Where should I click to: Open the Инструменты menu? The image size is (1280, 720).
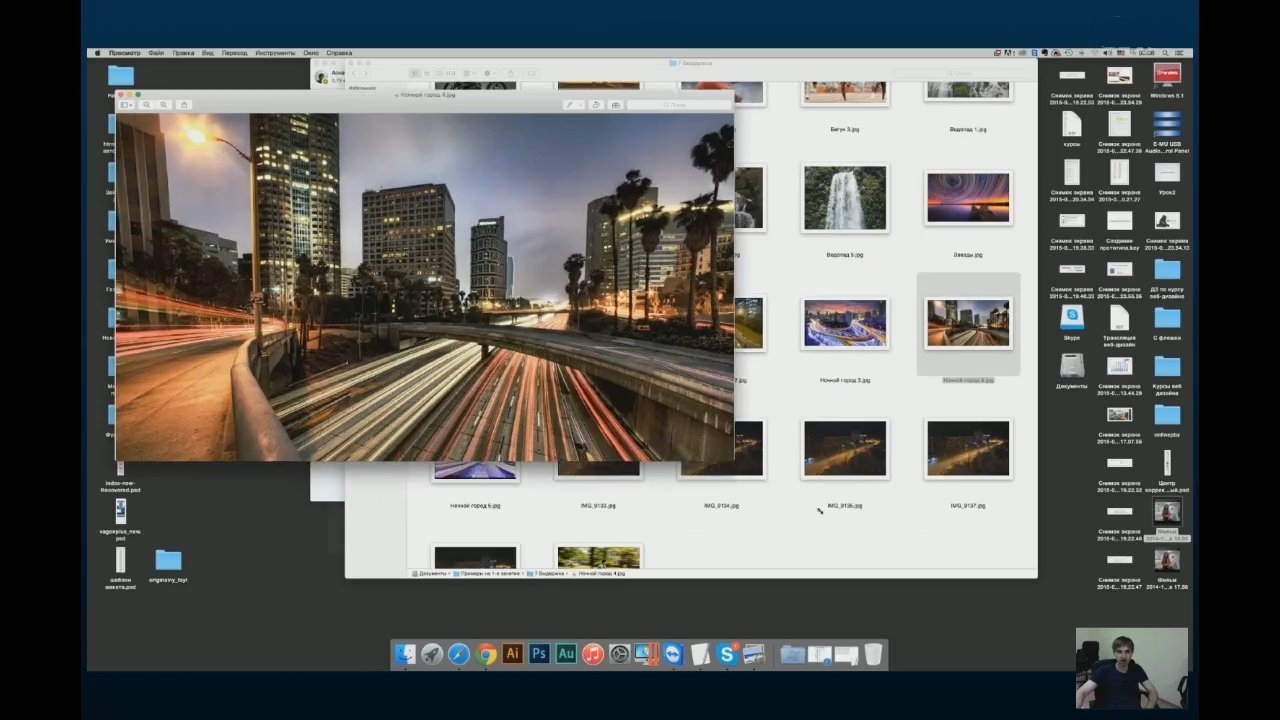tap(275, 53)
